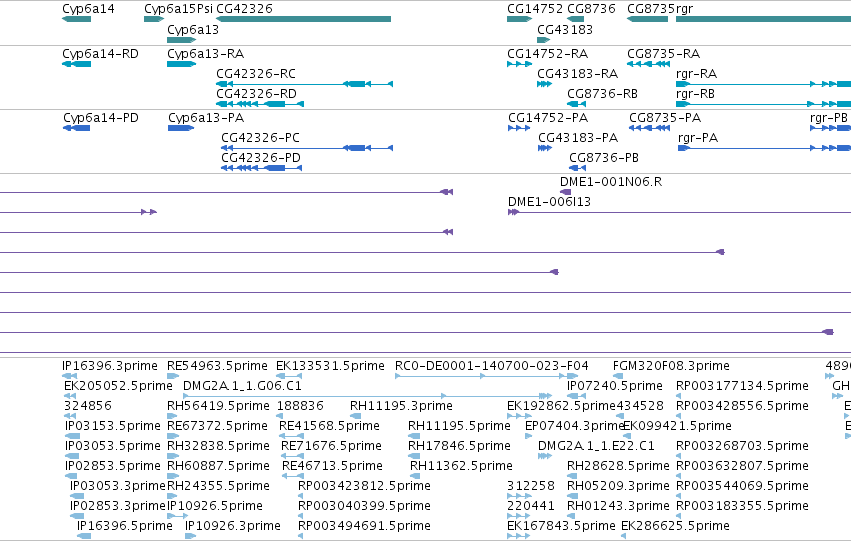The image size is (851, 541).
Task: Click the DME1-001N06.R clone label
Action: click(x=611, y=182)
